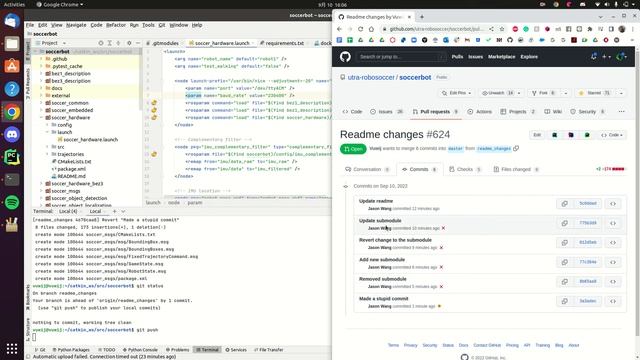
Task: Click Edit pull request title button
Action: pyautogui.click(x=537, y=135)
